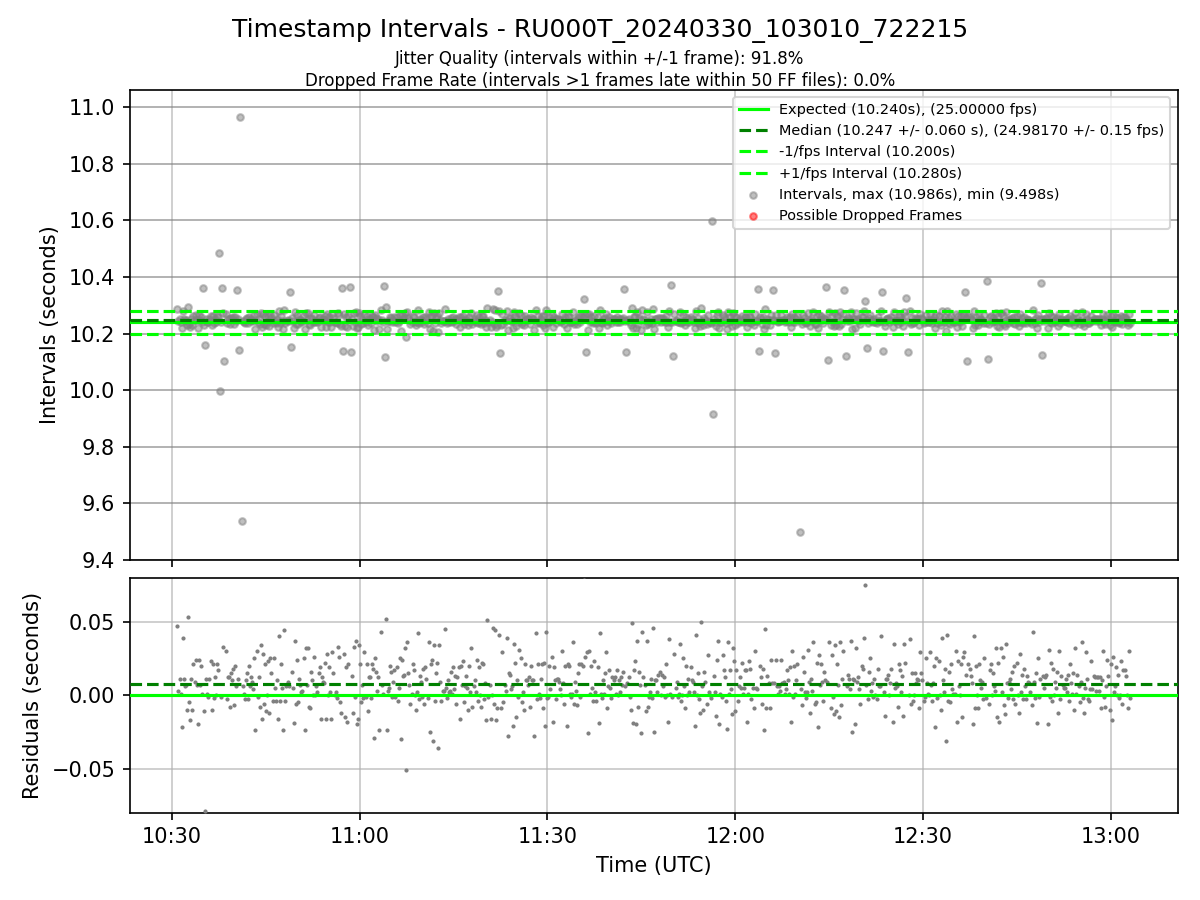Viewport: 1200px width, 900px height.
Task: Click the 9.92-second outlier point just before 12:00
Action: point(713,414)
